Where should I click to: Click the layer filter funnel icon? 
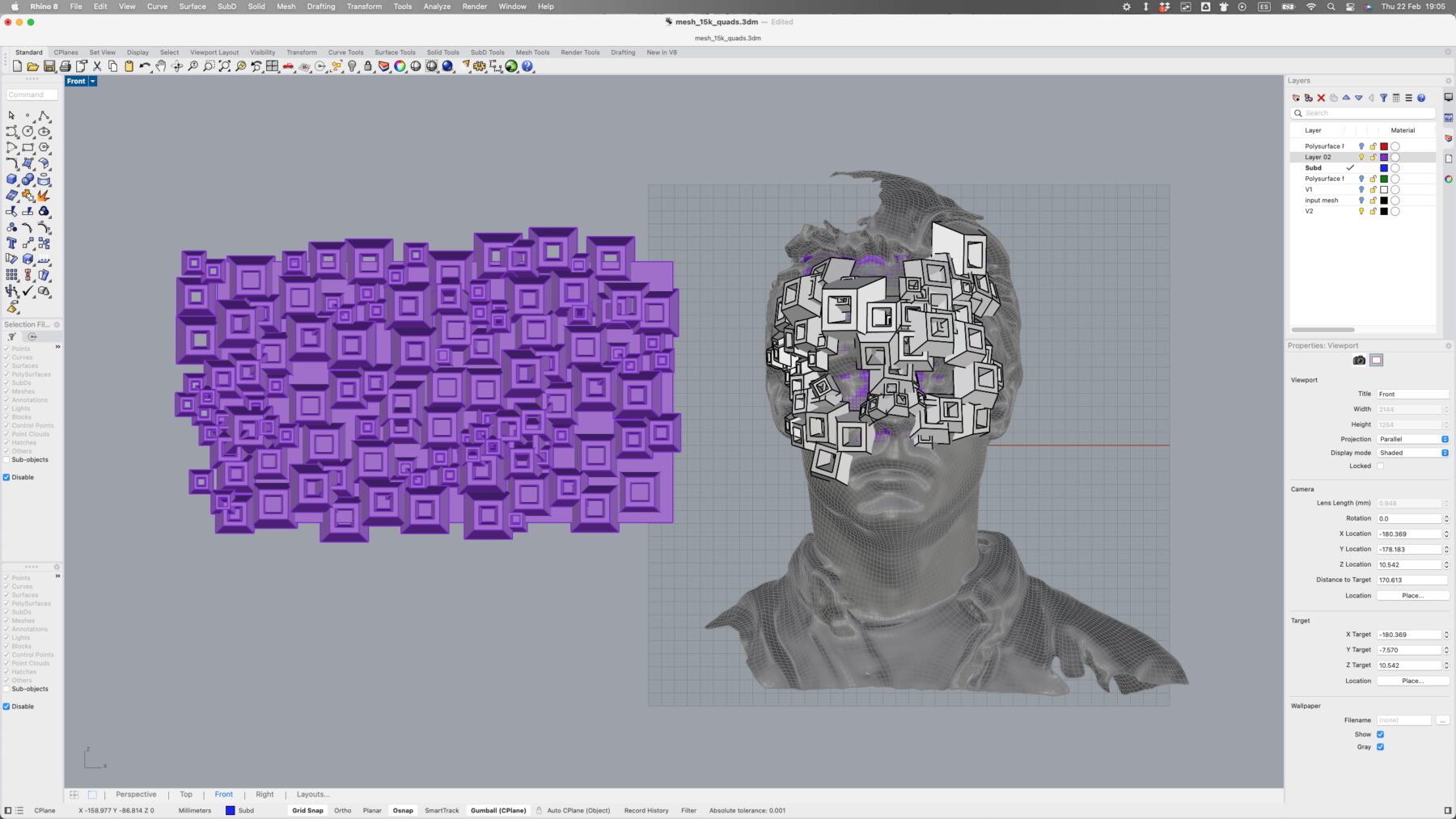[1383, 98]
